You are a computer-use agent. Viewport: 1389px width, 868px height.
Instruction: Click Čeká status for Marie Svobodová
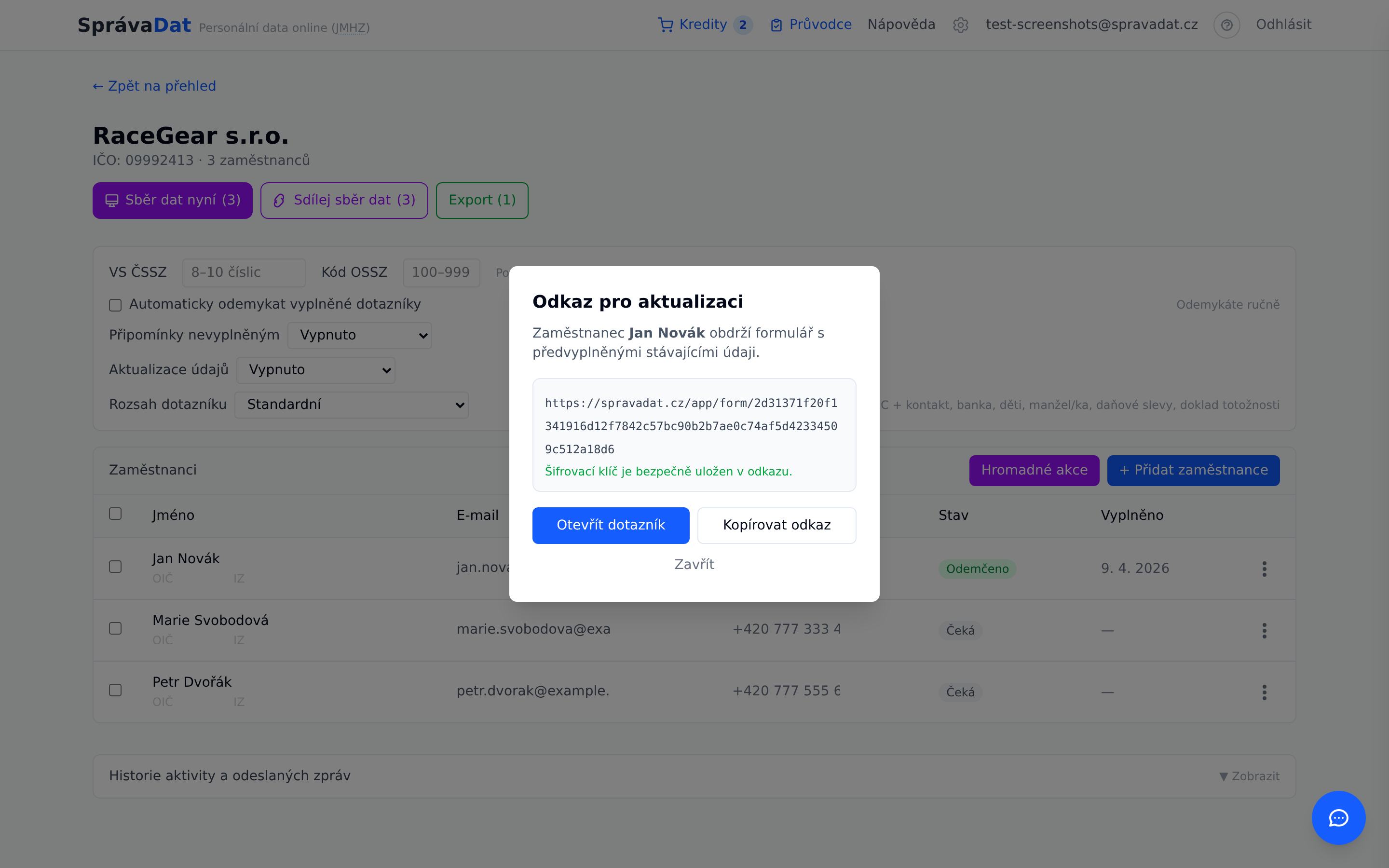pyautogui.click(x=960, y=631)
